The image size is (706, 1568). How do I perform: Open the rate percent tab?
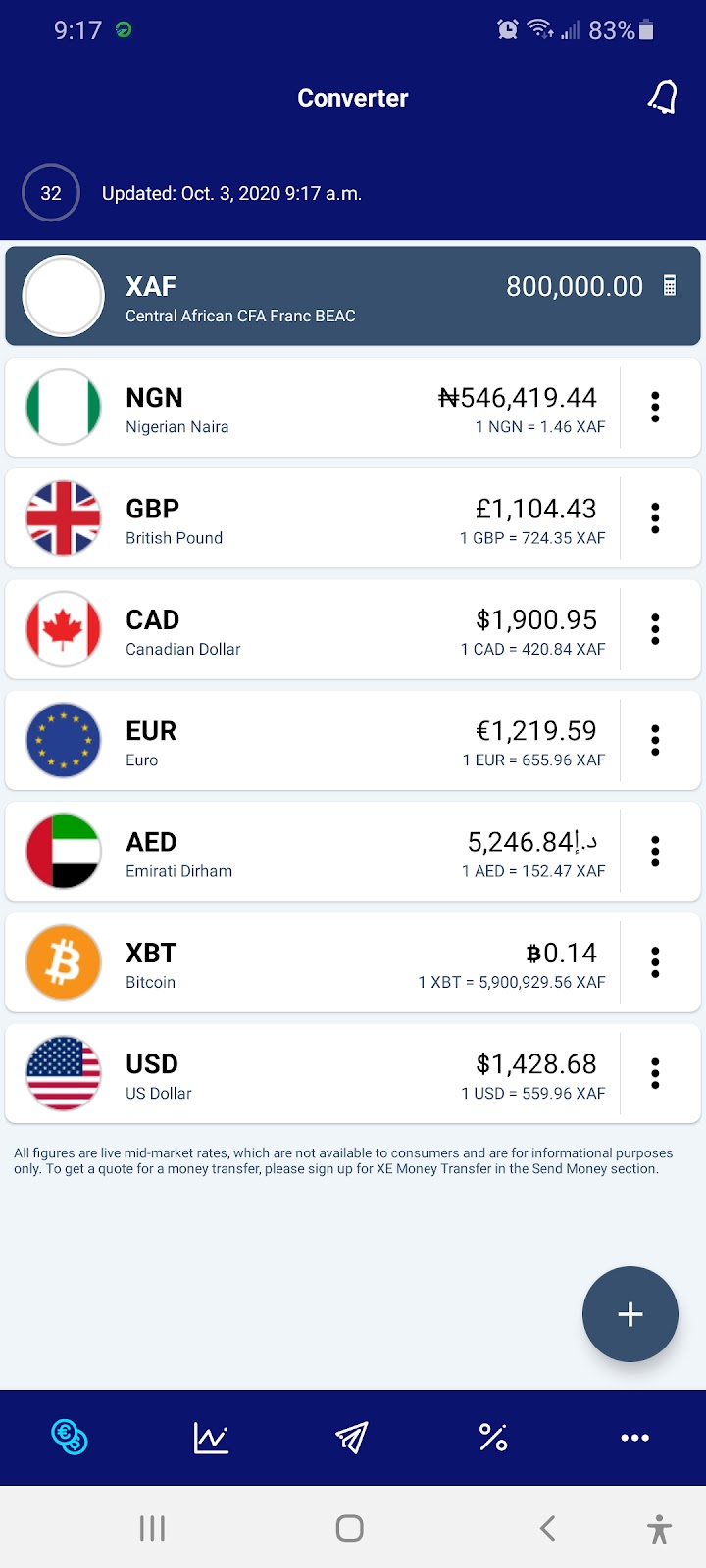[493, 1438]
